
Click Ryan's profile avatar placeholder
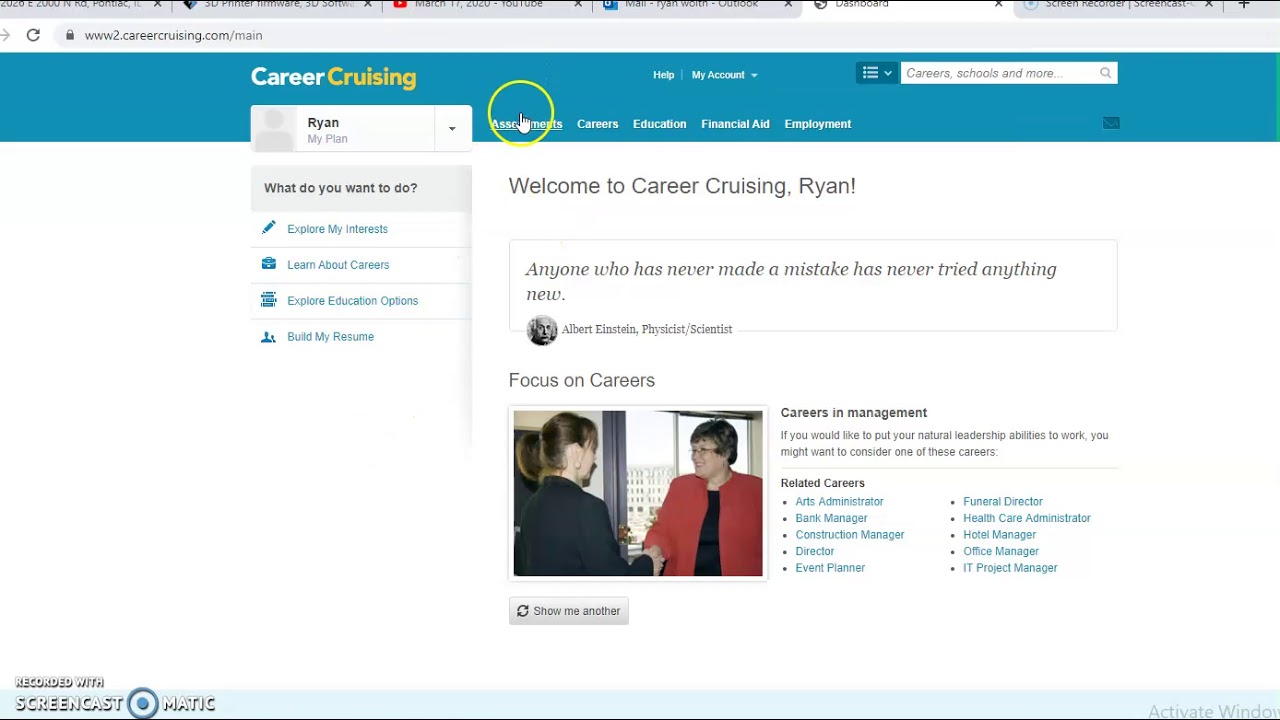(273, 129)
